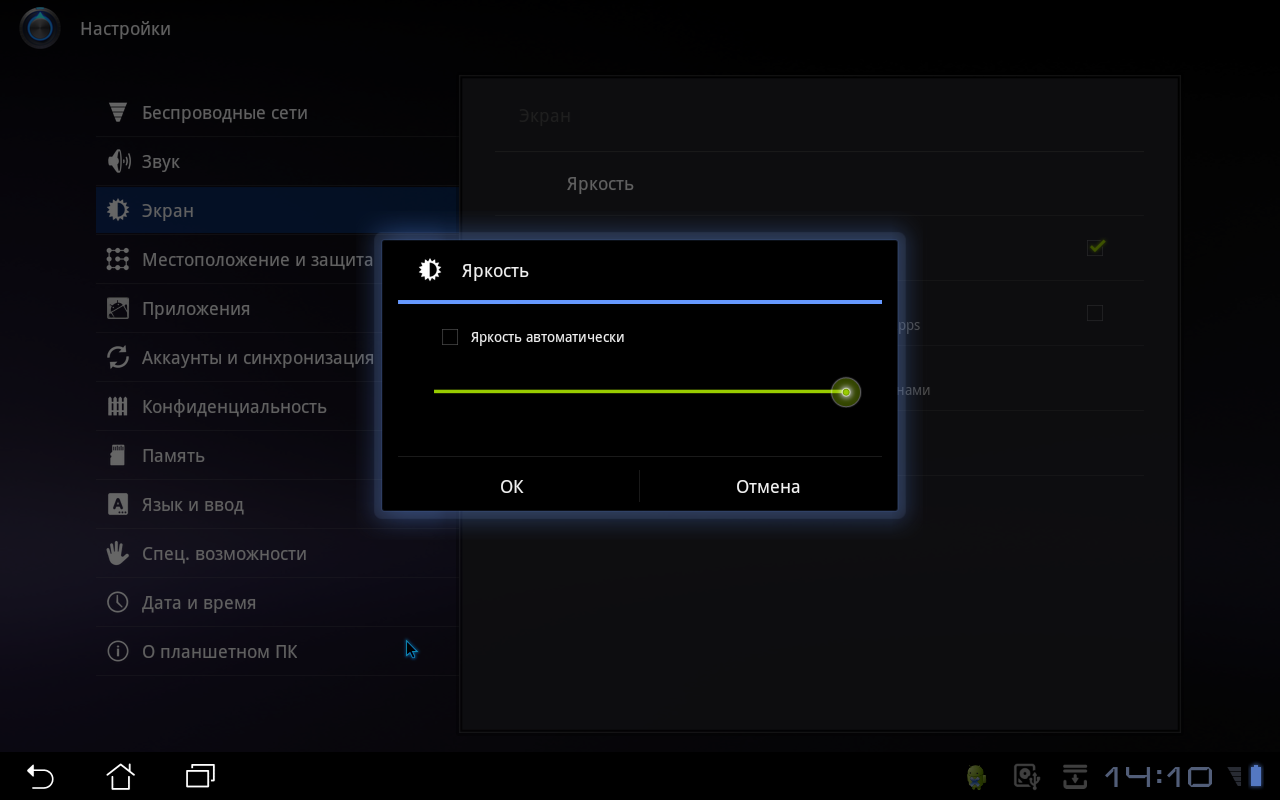Image resolution: width=1280 pixels, height=800 pixels.
Task: Click the brightness slider handle
Action: coord(846,392)
